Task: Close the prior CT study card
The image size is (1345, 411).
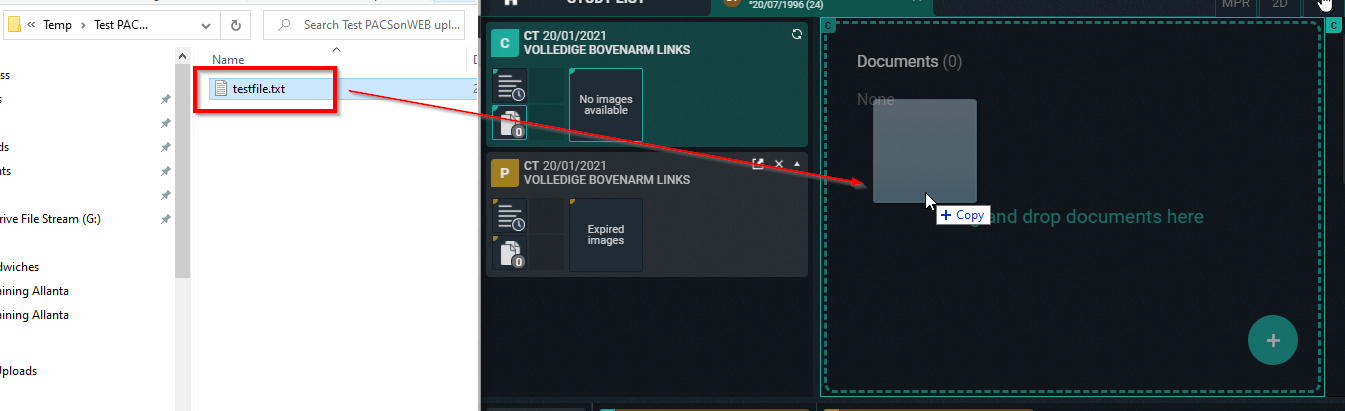Action: 778,164
